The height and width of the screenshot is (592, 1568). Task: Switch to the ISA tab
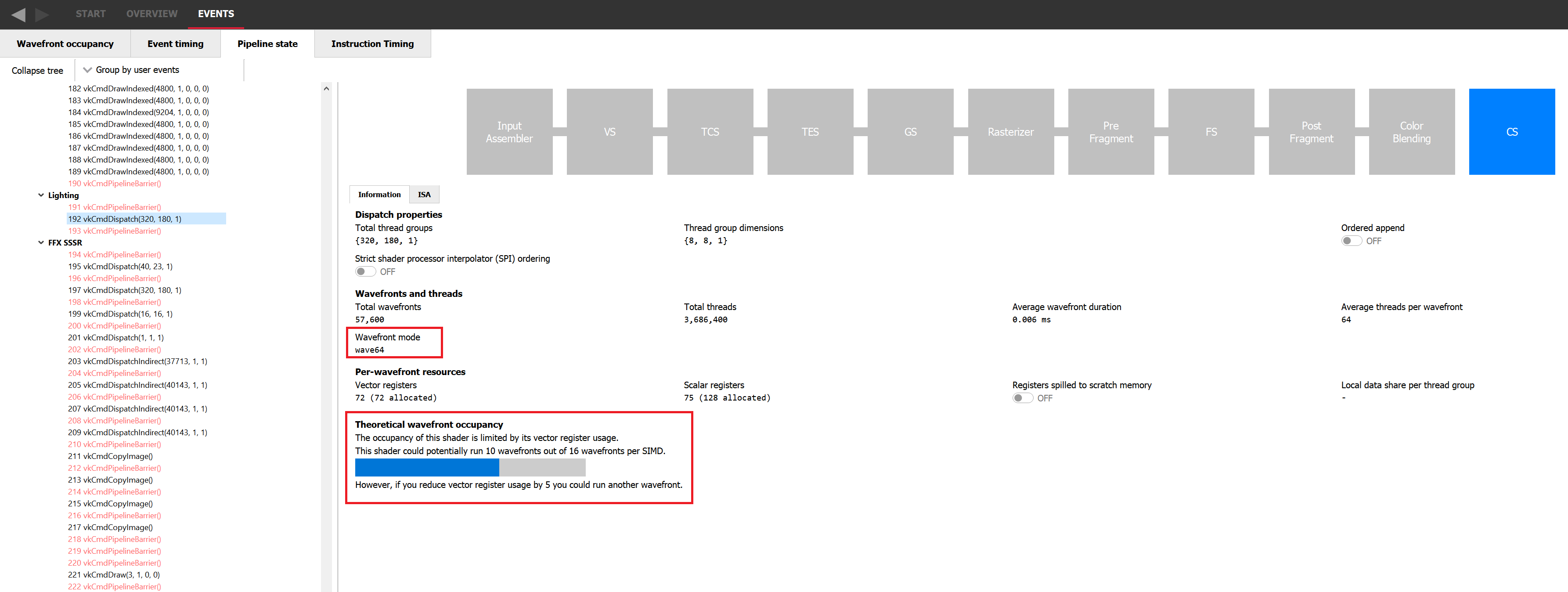[x=424, y=194]
